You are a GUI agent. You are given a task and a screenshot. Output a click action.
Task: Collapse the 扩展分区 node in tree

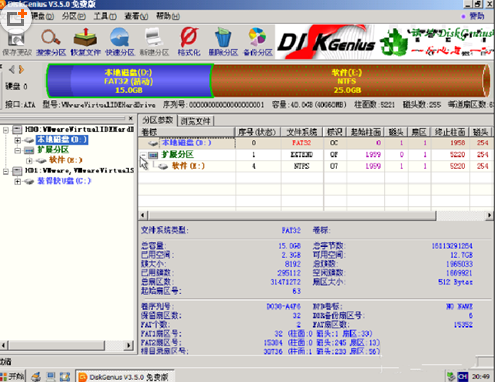point(17,150)
